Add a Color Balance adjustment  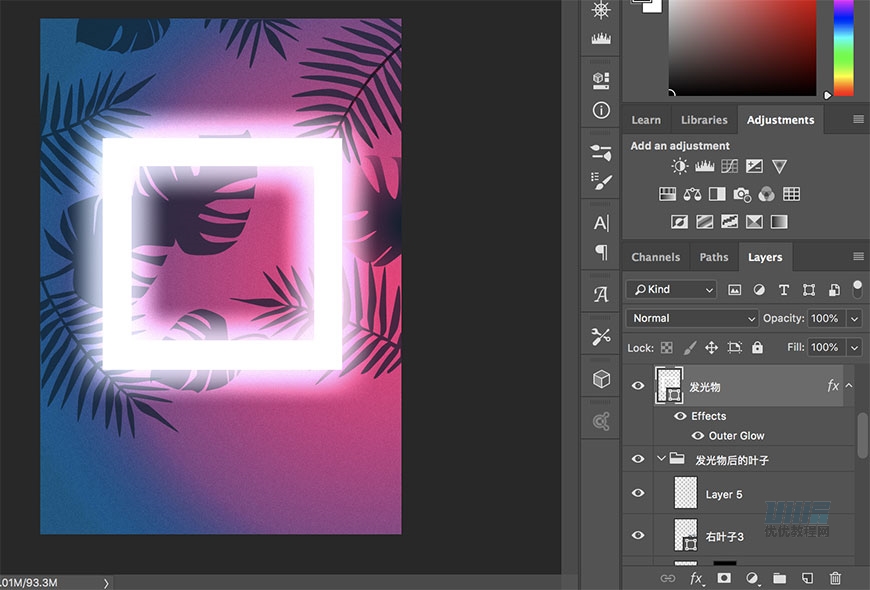point(692,194)
